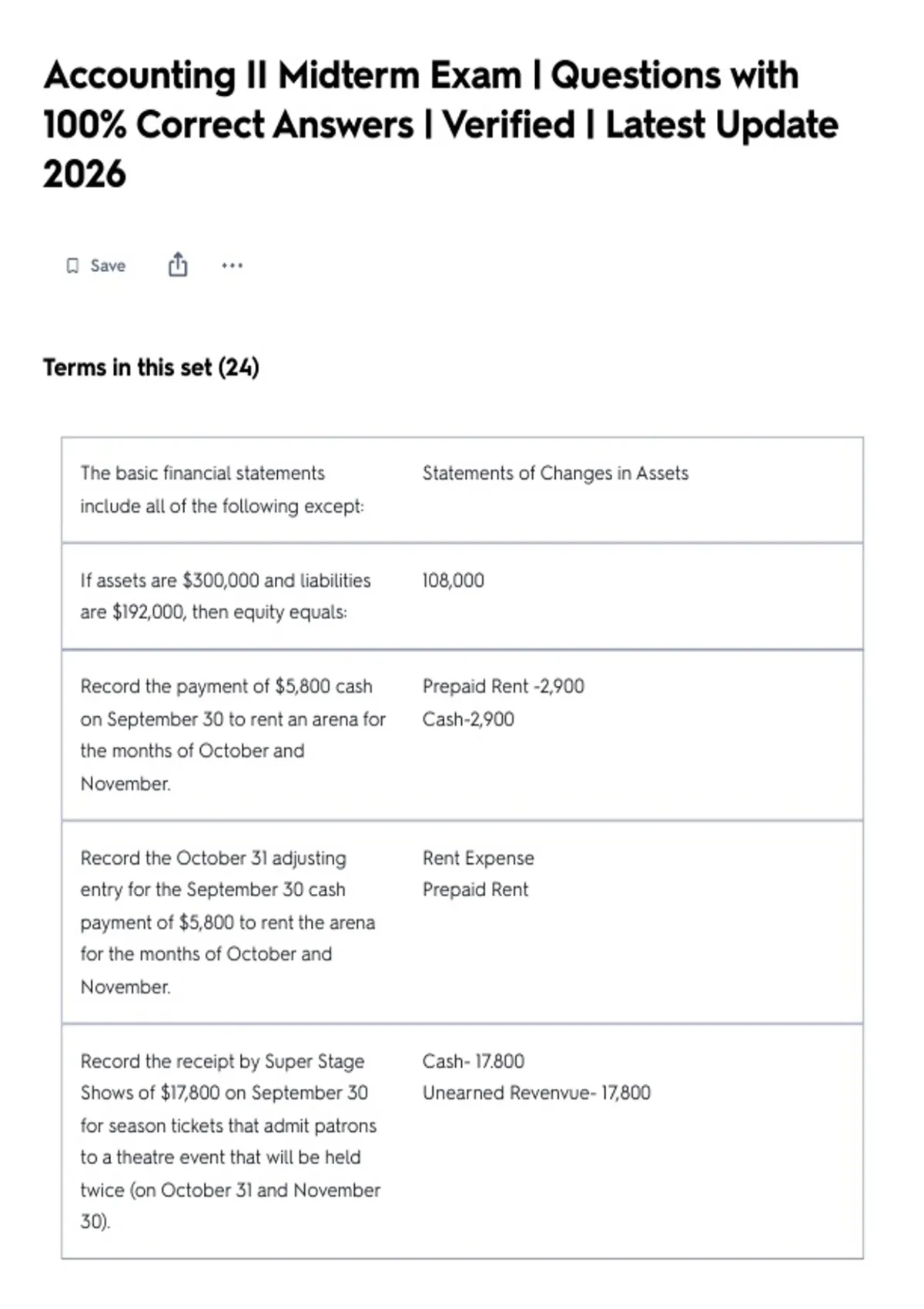
Task: Select the Super Stage Shows receipt term
Action: pyautogui.click(x=230, y=1141)
